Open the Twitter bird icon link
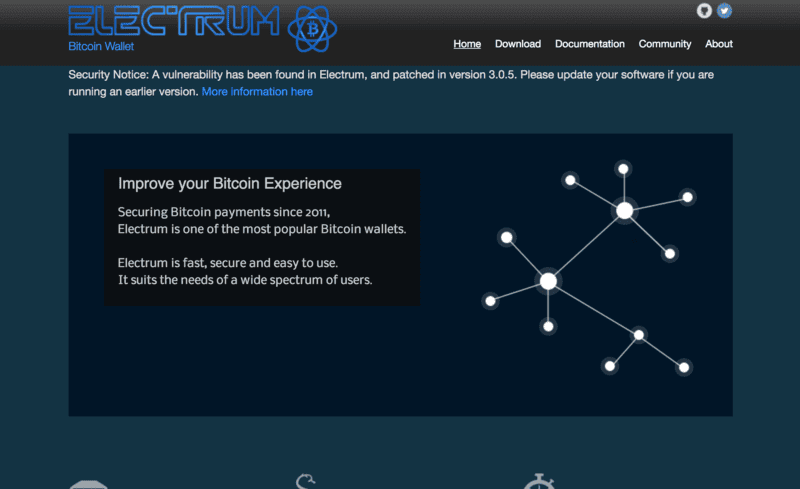The image size is (800, 489). (724, 11)
